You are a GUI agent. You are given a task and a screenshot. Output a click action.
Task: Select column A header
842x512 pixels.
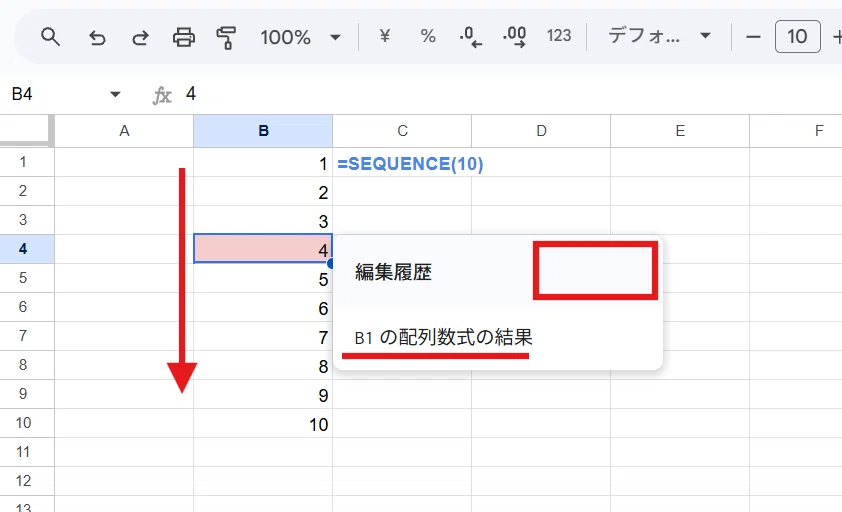[124, 131]
